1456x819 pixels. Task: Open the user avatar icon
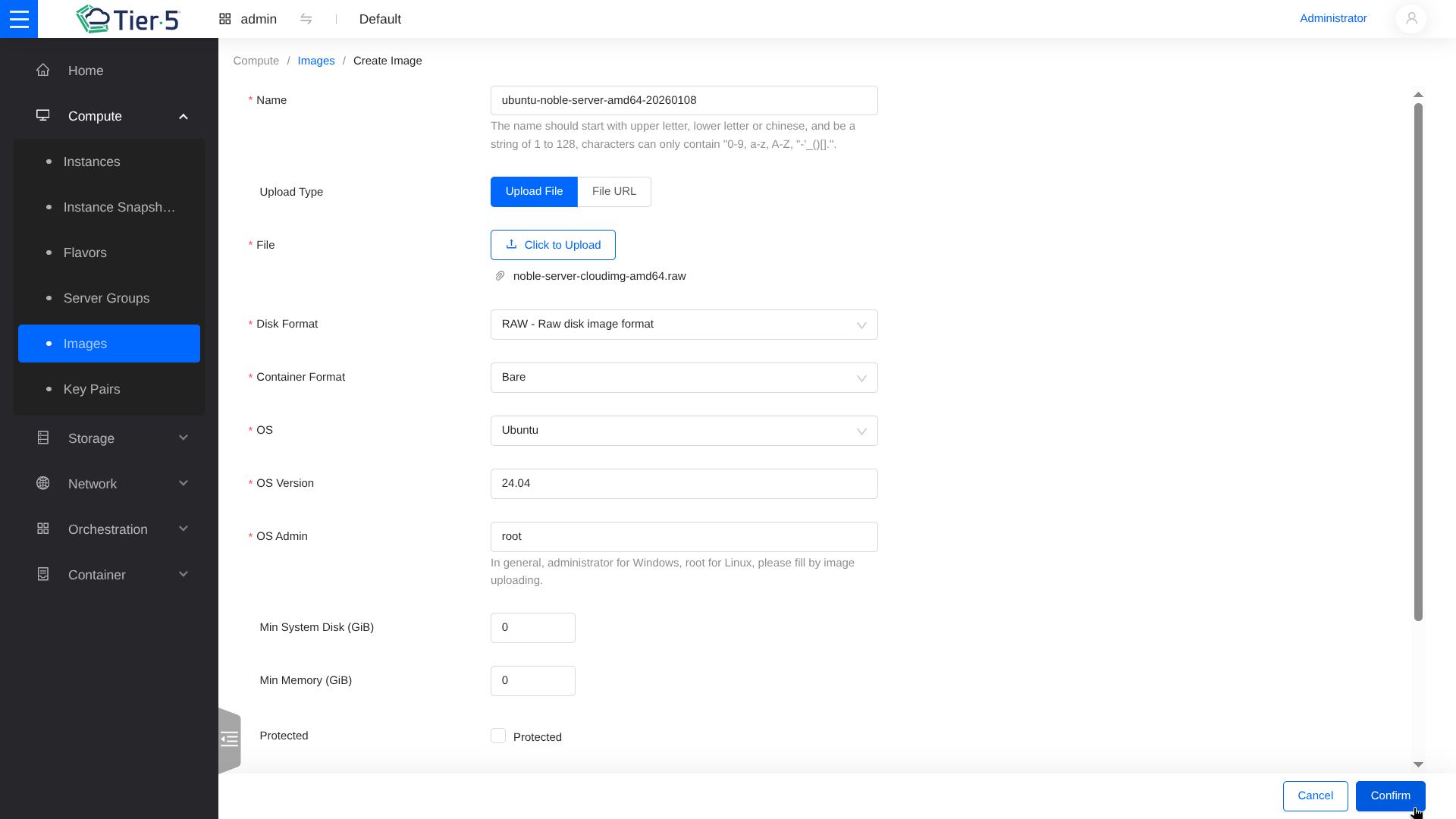coord(1410,19)
